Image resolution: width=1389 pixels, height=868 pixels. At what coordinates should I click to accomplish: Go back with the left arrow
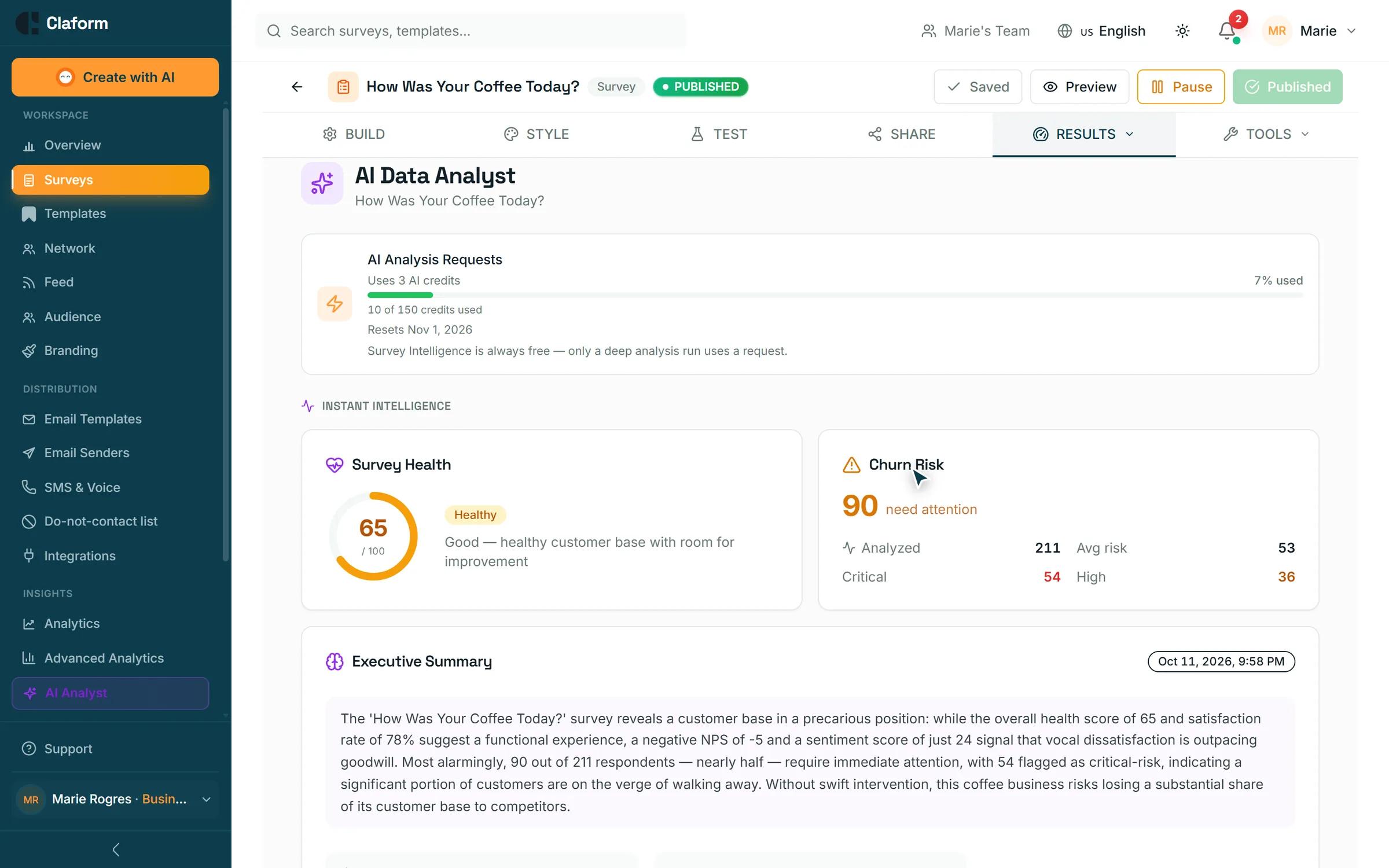click(x=297, y=87)
